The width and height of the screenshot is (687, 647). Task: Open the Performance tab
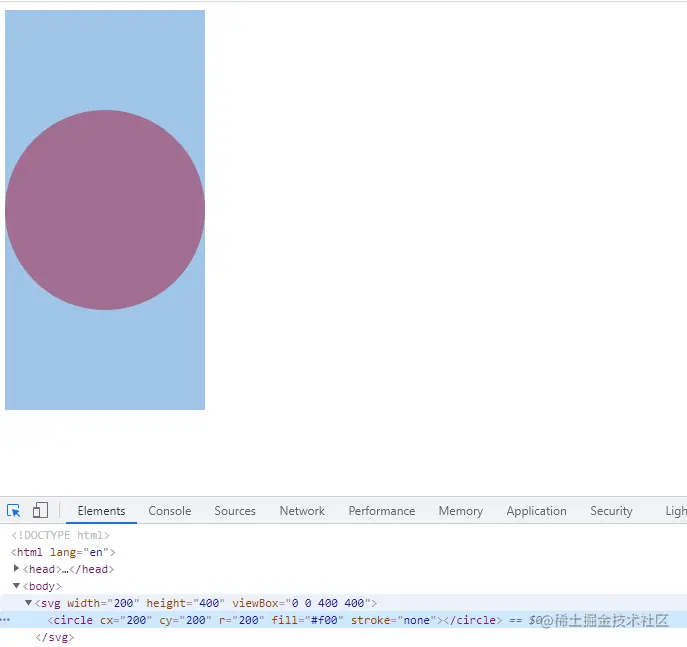[382, 511]
